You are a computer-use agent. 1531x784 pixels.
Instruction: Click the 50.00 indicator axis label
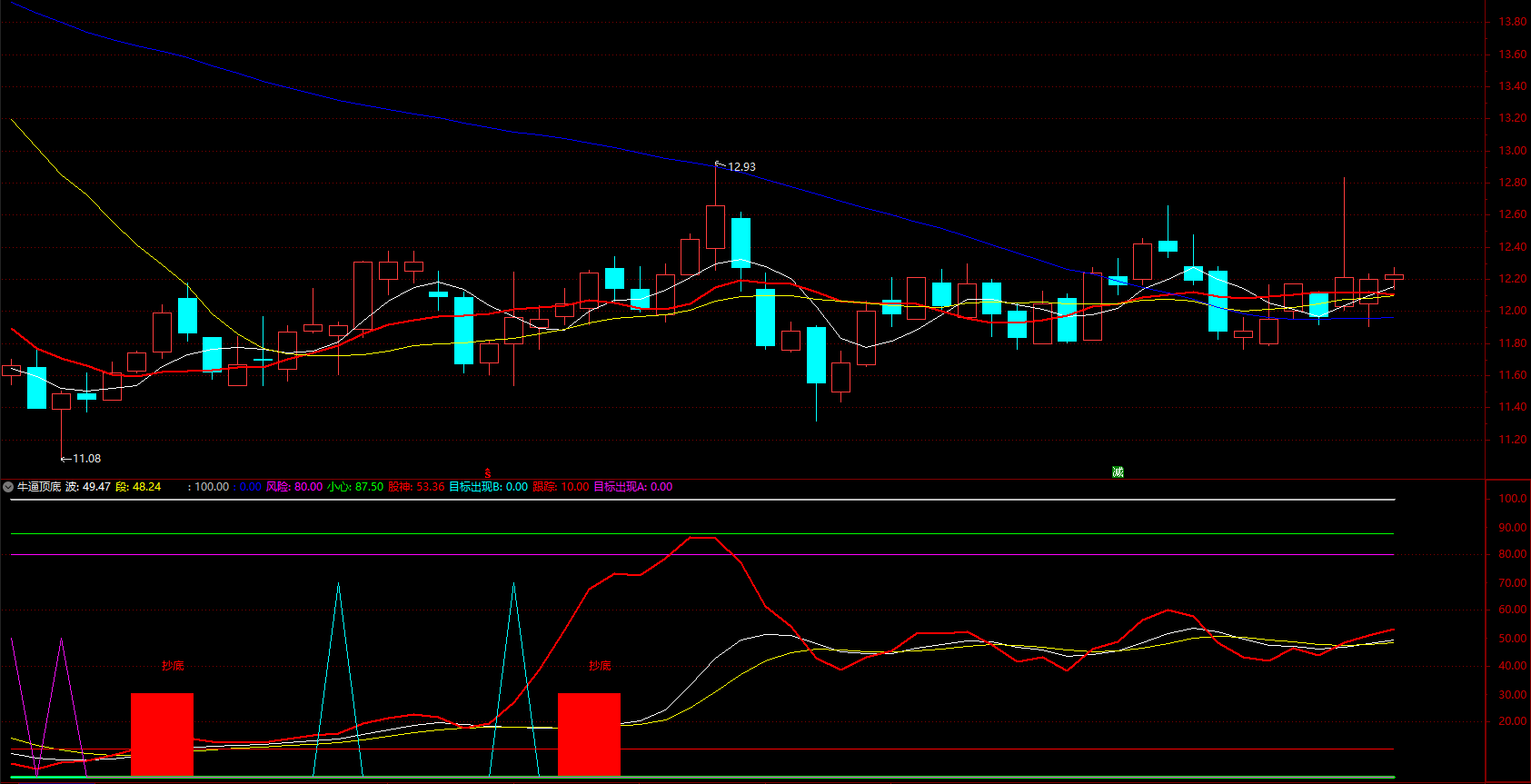pyautogui.click(x=1513, y=639)
